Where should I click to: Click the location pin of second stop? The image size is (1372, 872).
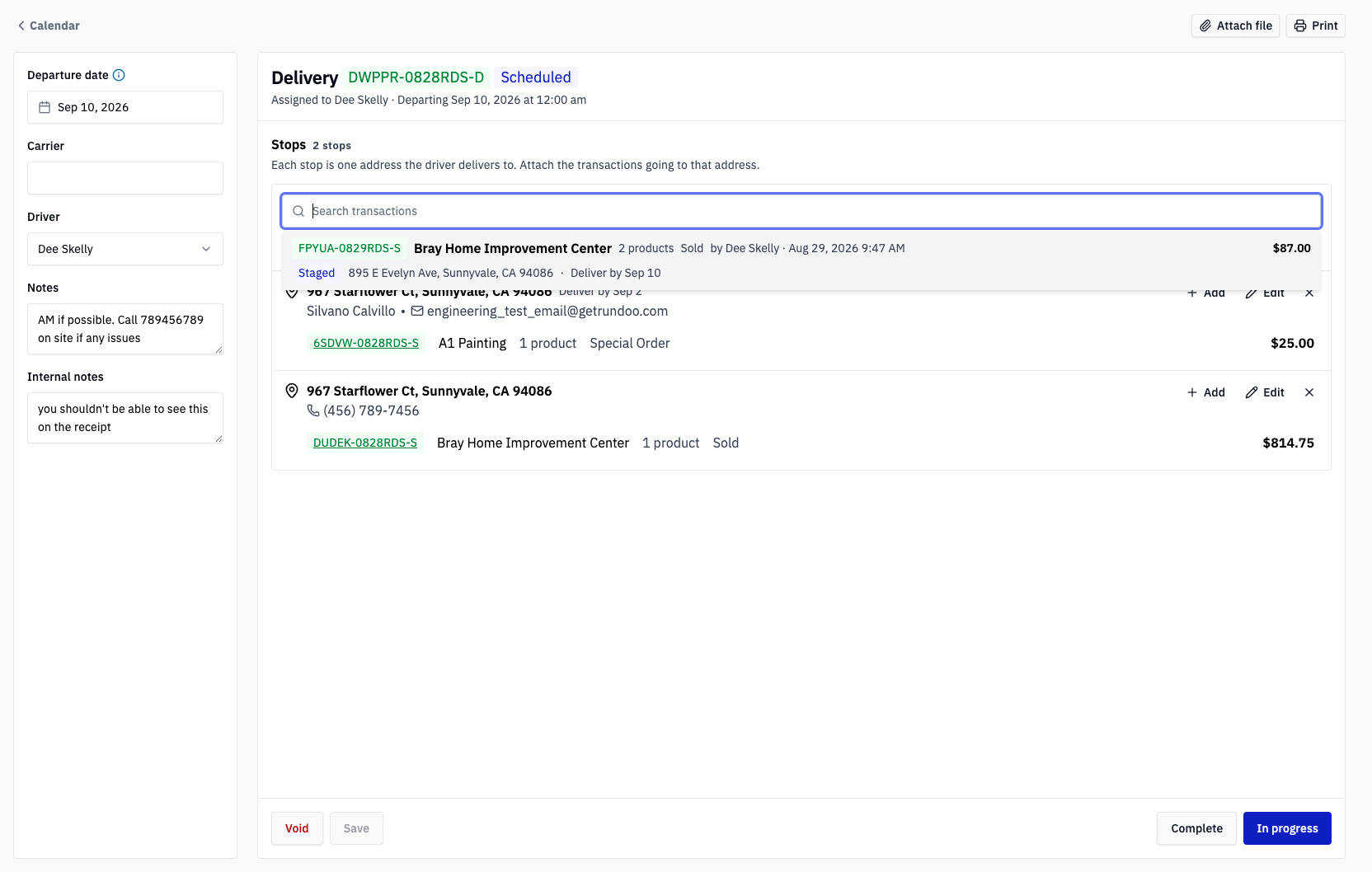point(292,391)
